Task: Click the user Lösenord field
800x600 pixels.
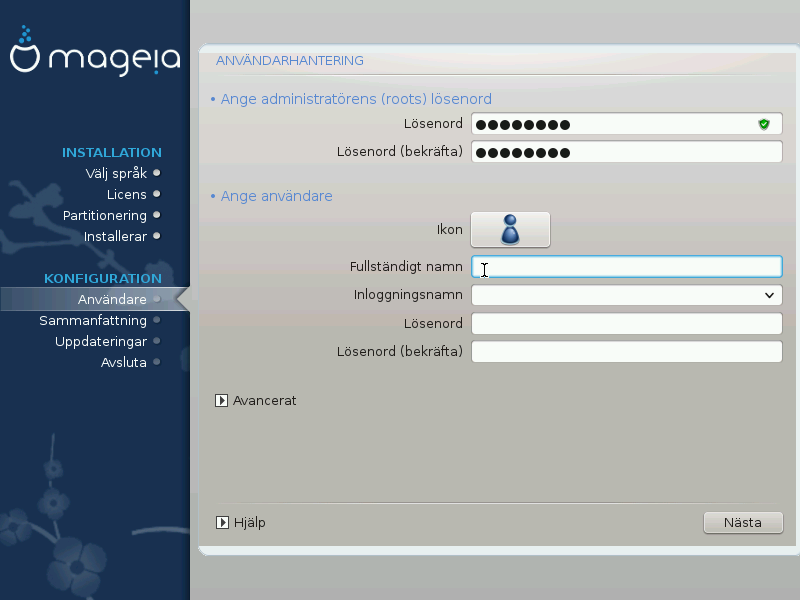Action: [x=627, y=323]
